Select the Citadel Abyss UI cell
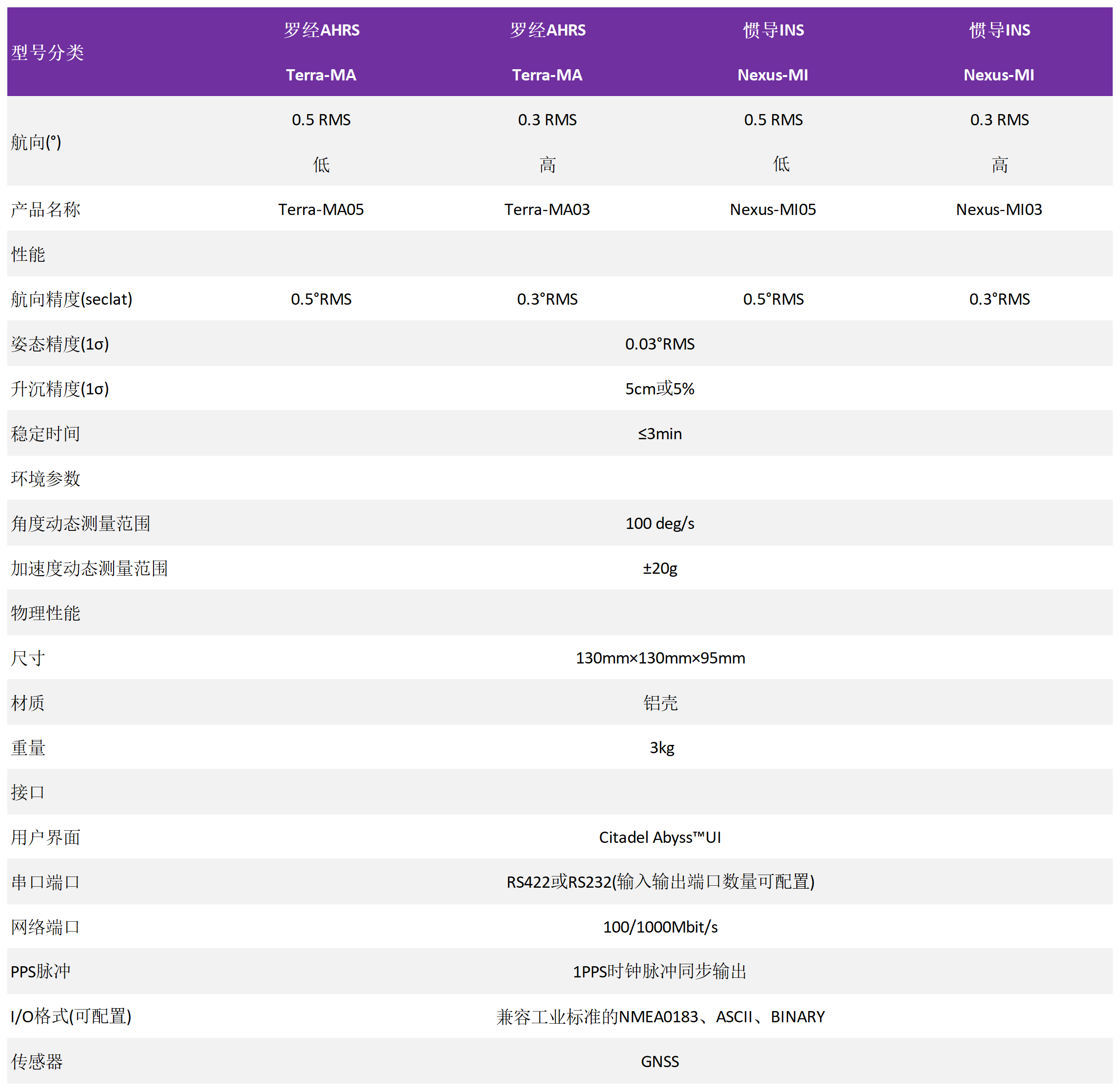1120x1091 pixels. coord(659,837)
